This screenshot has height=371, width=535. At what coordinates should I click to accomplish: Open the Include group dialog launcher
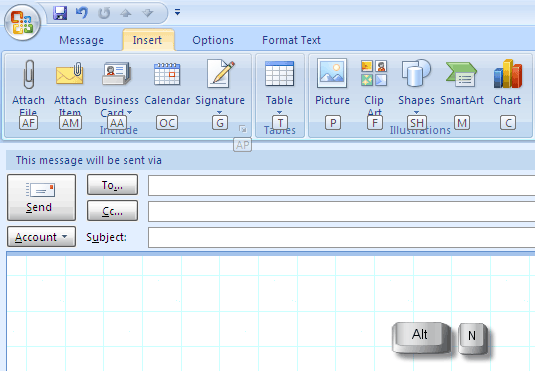coord(243,129)
